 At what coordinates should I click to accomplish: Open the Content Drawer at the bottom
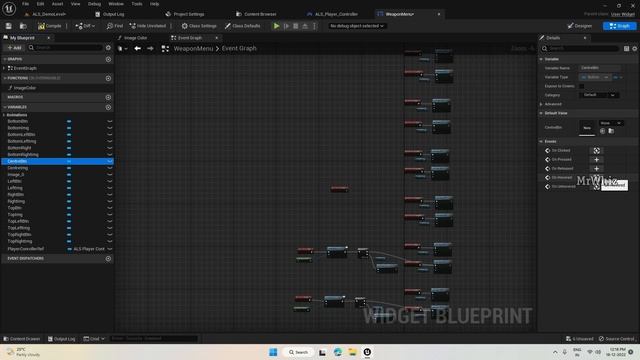[x=22, y=339]
